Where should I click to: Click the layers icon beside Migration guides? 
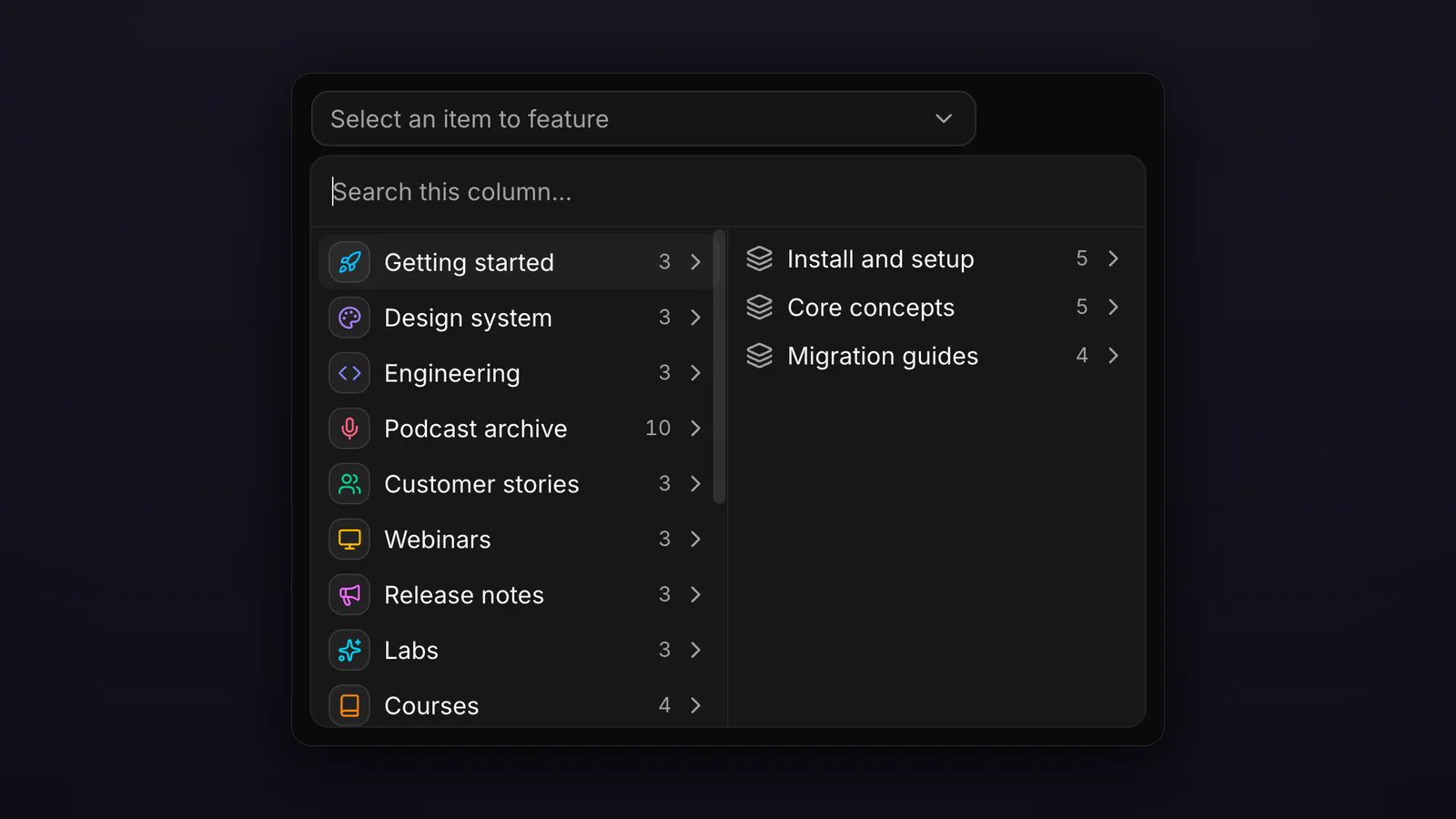point(760,356)
